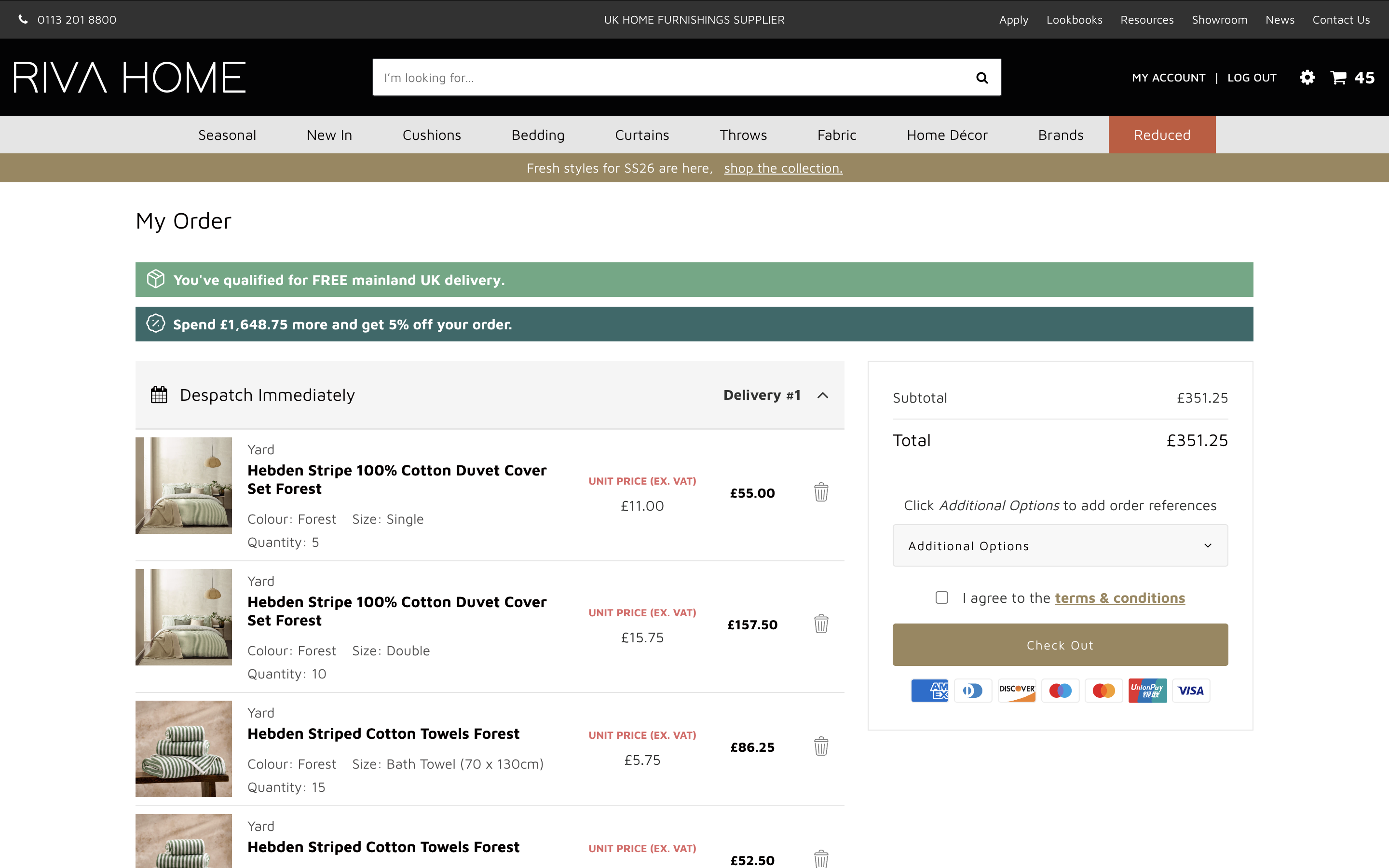Open the Home Décor menu
Screen dimensions: 1389x868
[947, 135]
